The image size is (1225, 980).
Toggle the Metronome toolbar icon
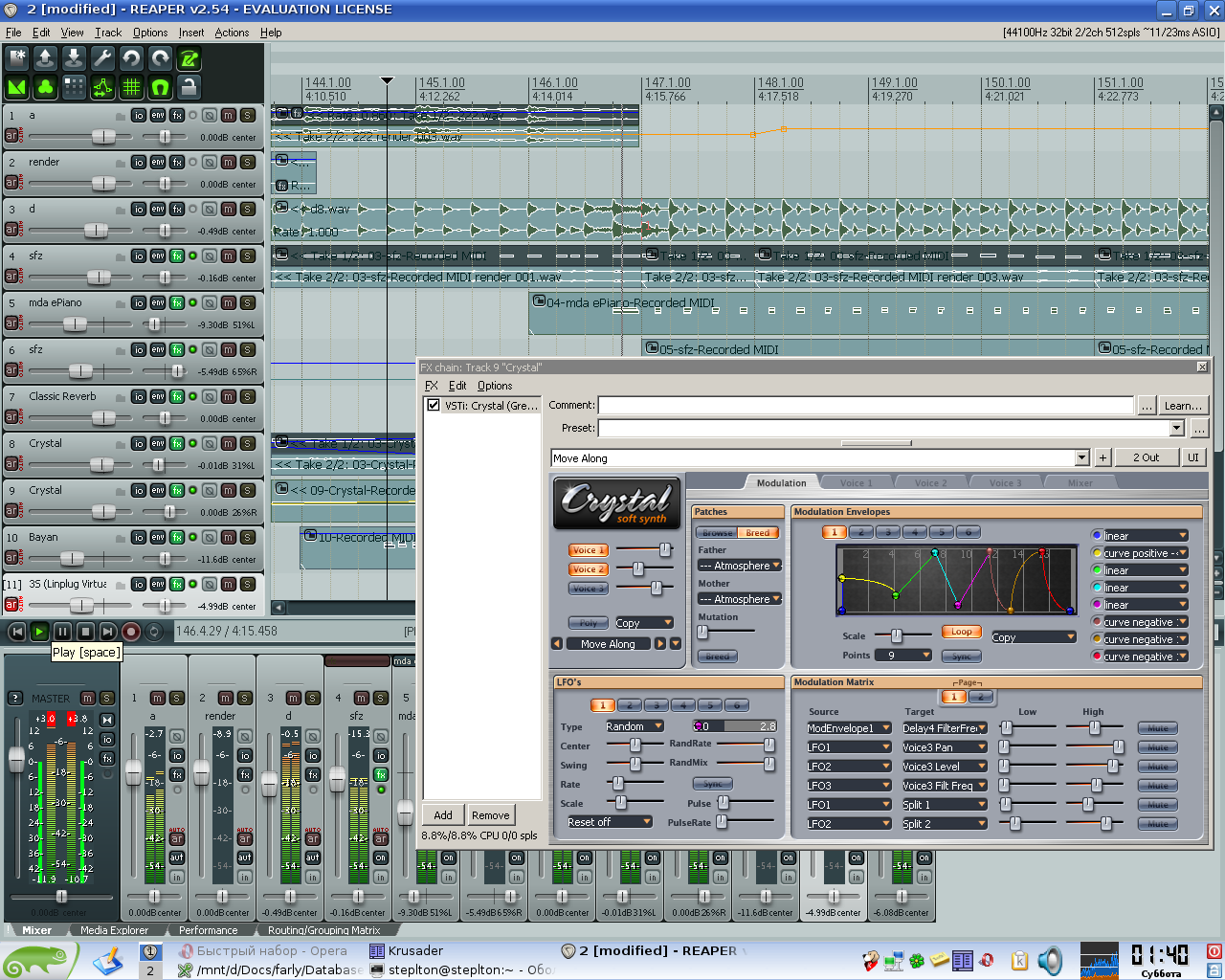coord(189,58)
